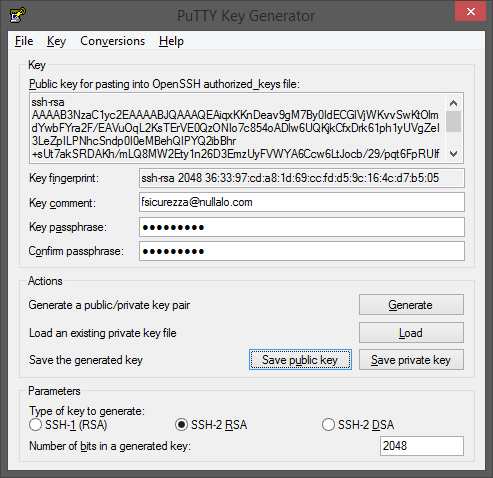Open the File menu
The image size is (493, 478).
point(24,41)
